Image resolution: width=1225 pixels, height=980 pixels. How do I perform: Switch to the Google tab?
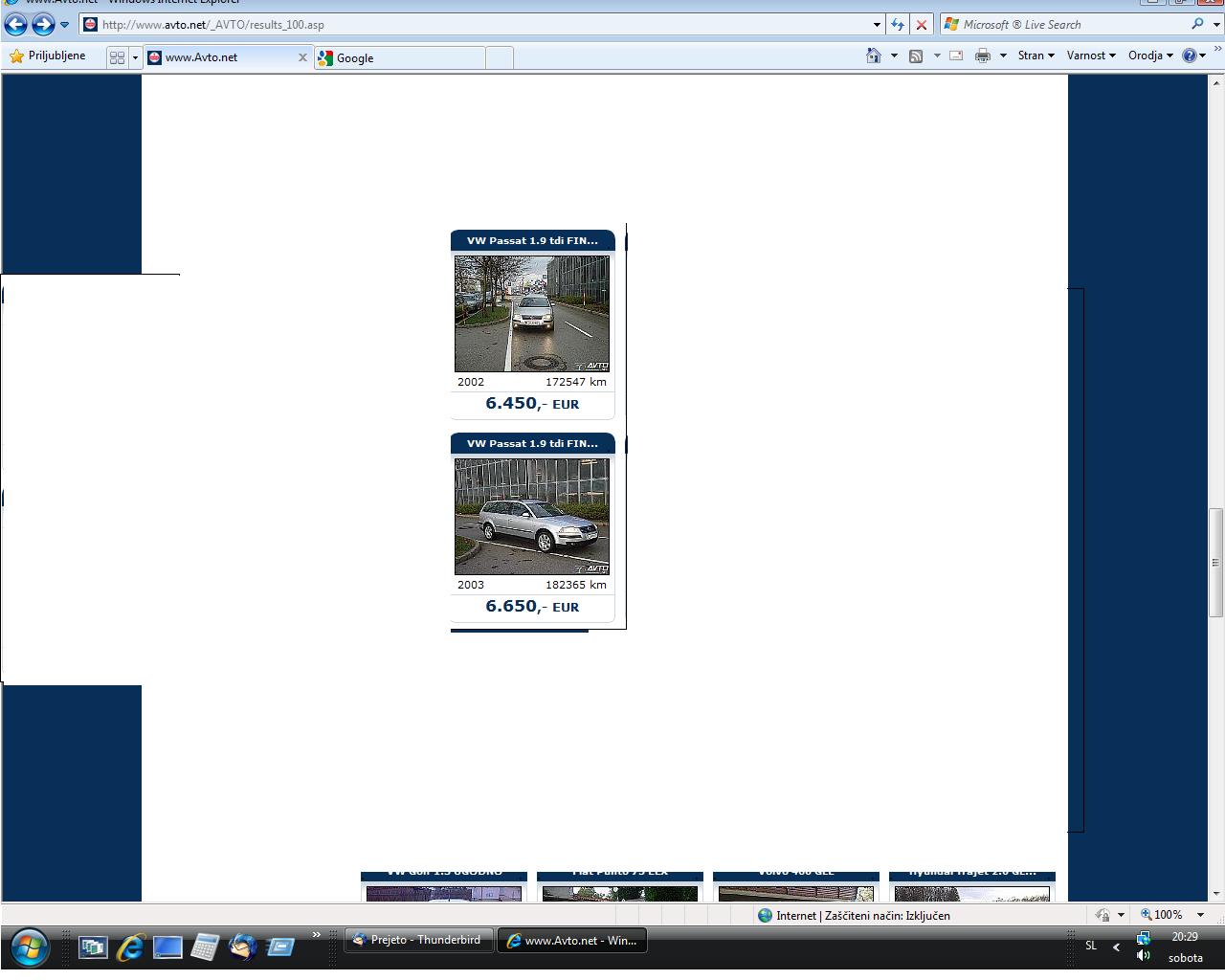pyautogui.click(x=400, y=58)
